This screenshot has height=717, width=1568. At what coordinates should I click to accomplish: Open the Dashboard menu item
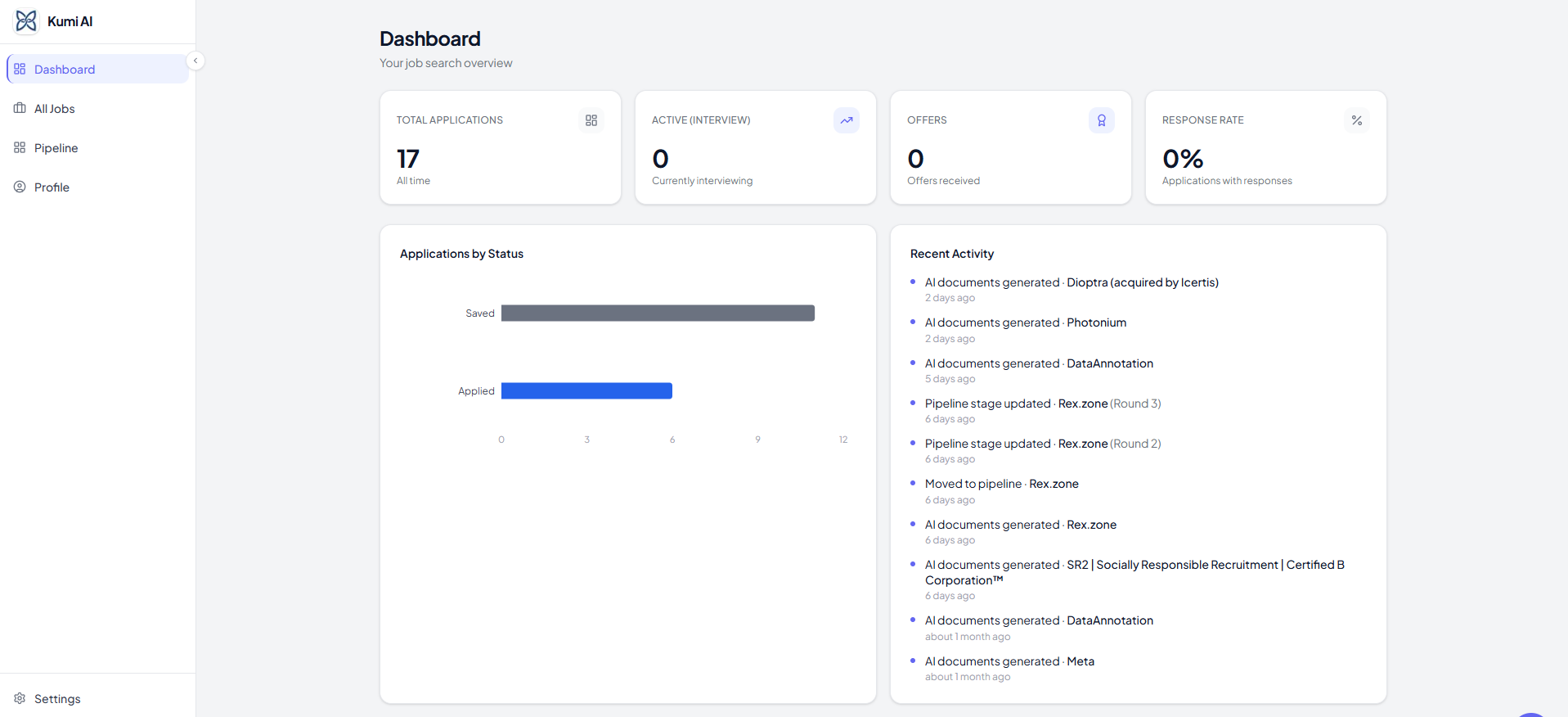pyautogui.click(x=98, y=69)
